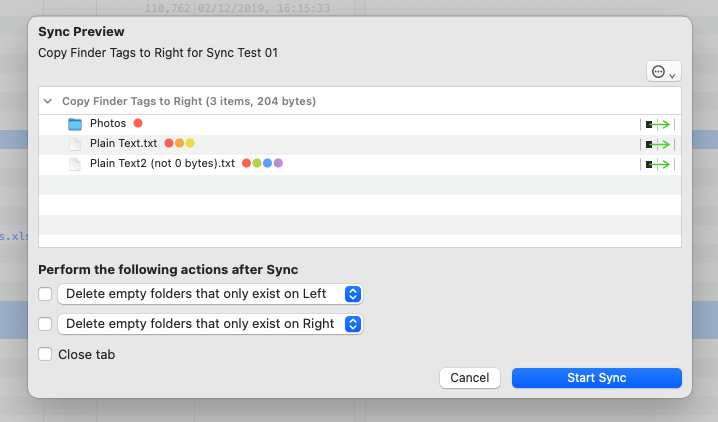The image size is (718, 422).
Task: Check the Close tab option
Action: click(x=45, y=354)
